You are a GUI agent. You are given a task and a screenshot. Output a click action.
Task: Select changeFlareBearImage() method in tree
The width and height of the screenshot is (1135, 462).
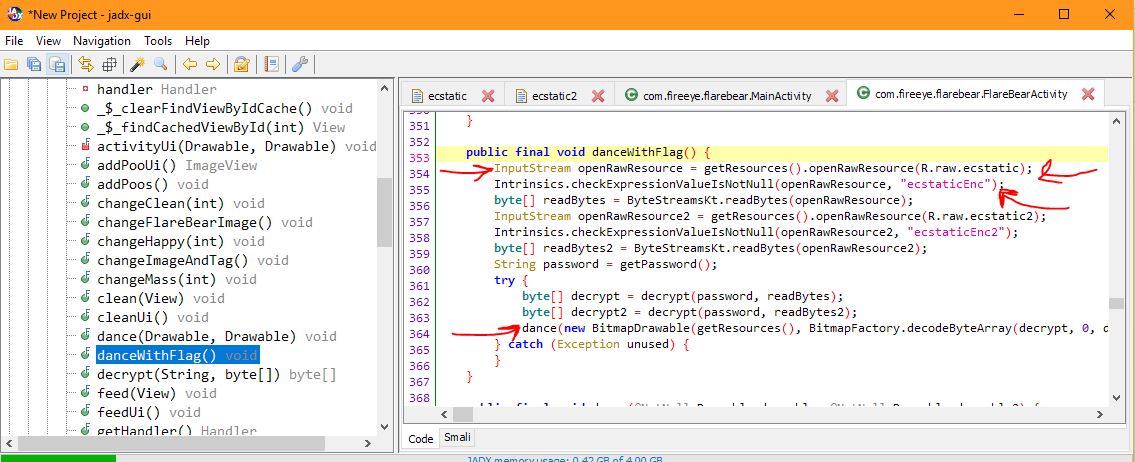coord(184,222)
